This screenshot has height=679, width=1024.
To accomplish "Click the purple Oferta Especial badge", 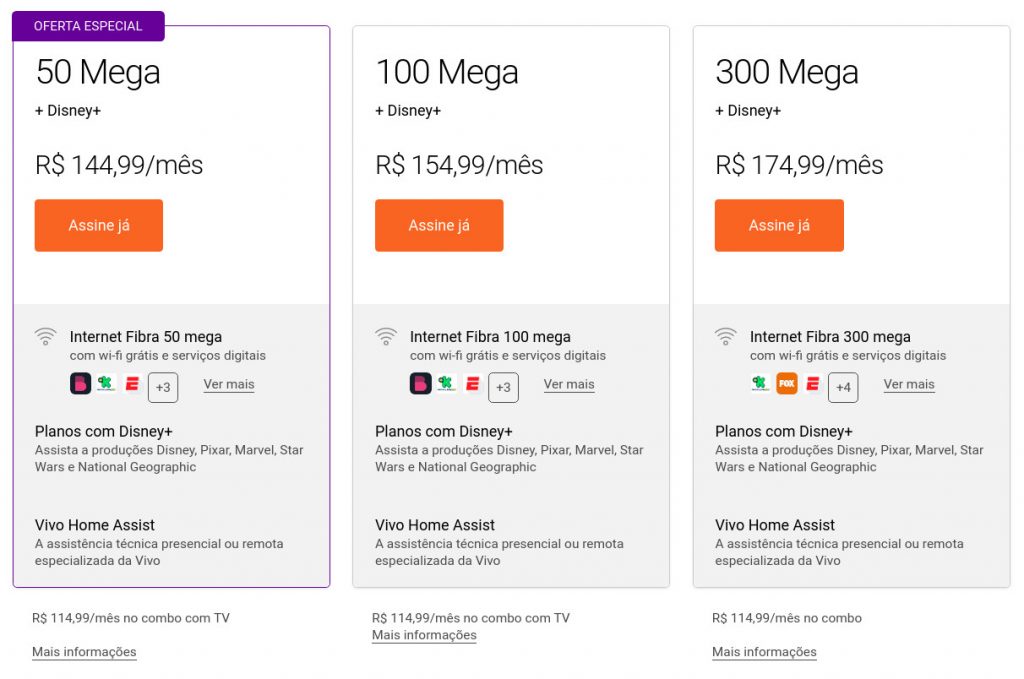I will point(88,26).
